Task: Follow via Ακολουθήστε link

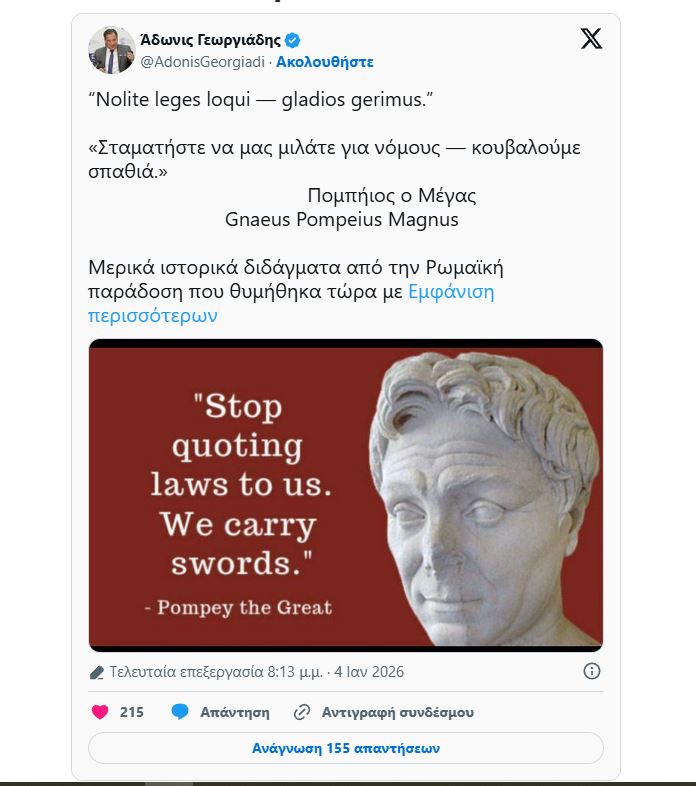Action: 325,62
